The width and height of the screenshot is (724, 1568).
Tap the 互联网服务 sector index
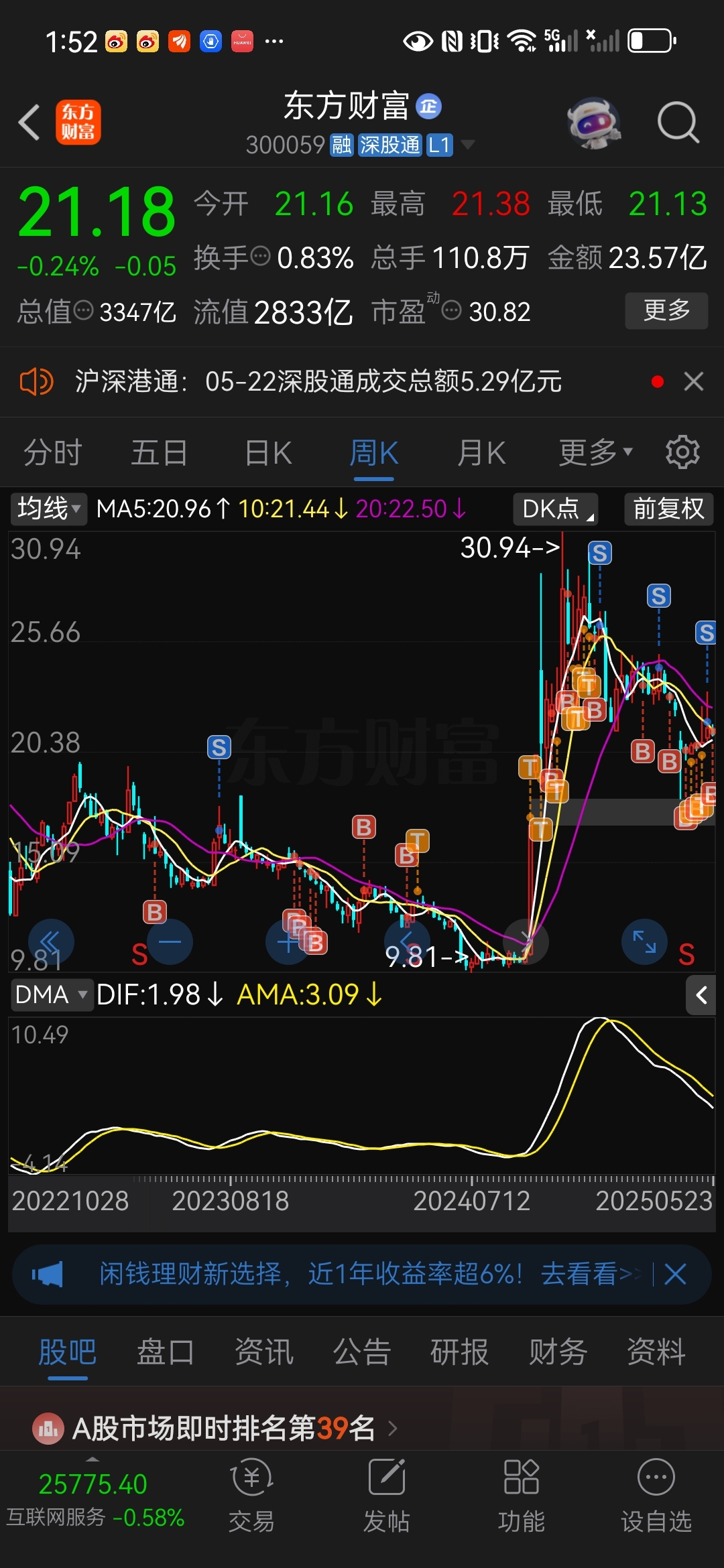(x=95, y=1499)
